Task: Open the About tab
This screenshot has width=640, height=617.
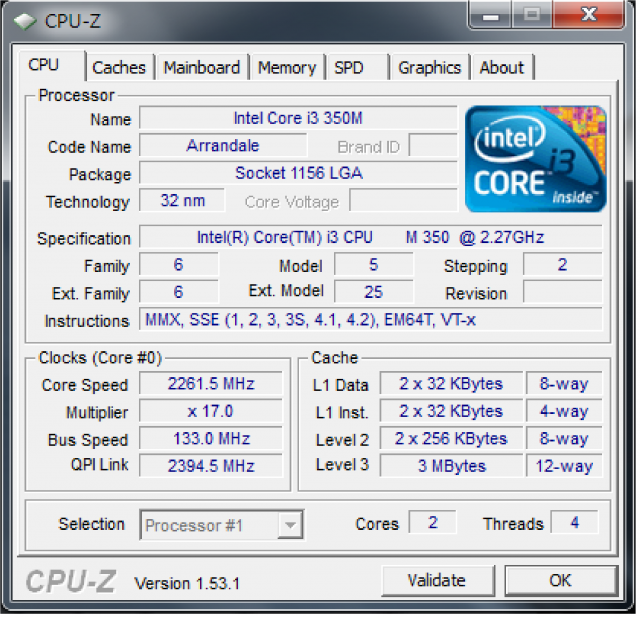Action: click(504, 68)
